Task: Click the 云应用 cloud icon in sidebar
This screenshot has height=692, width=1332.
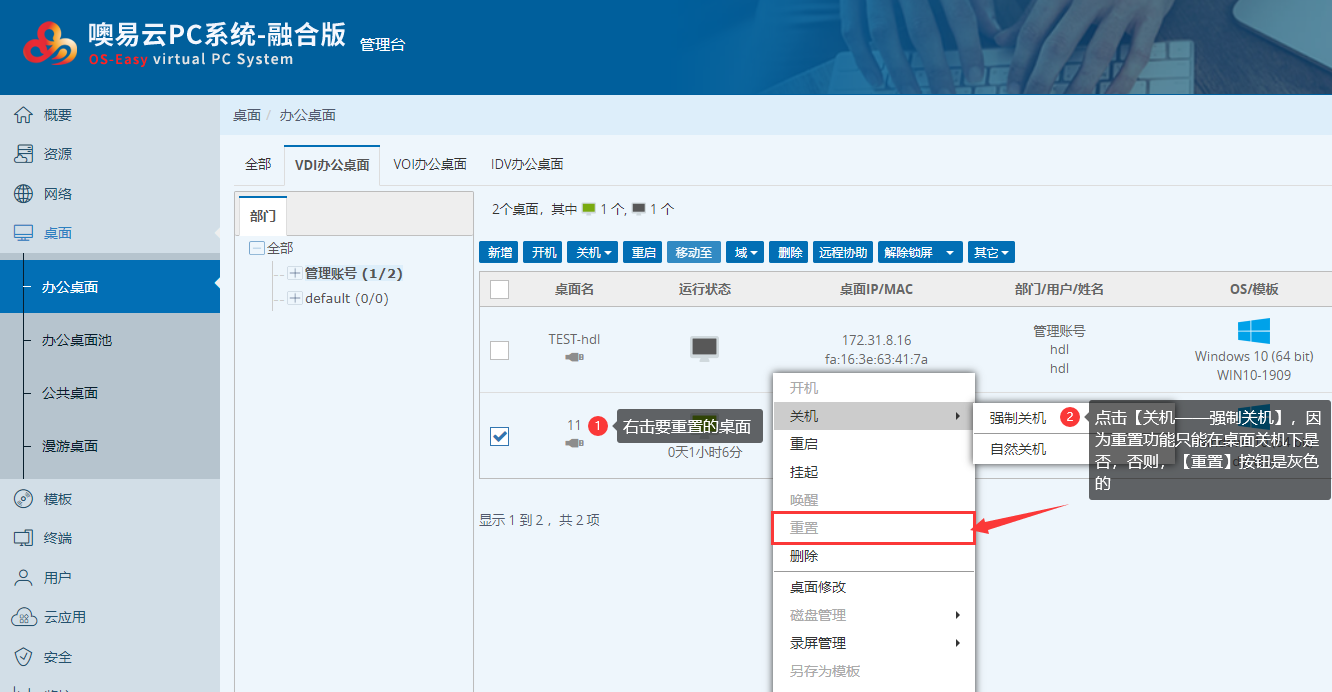Action: [23, 617]
